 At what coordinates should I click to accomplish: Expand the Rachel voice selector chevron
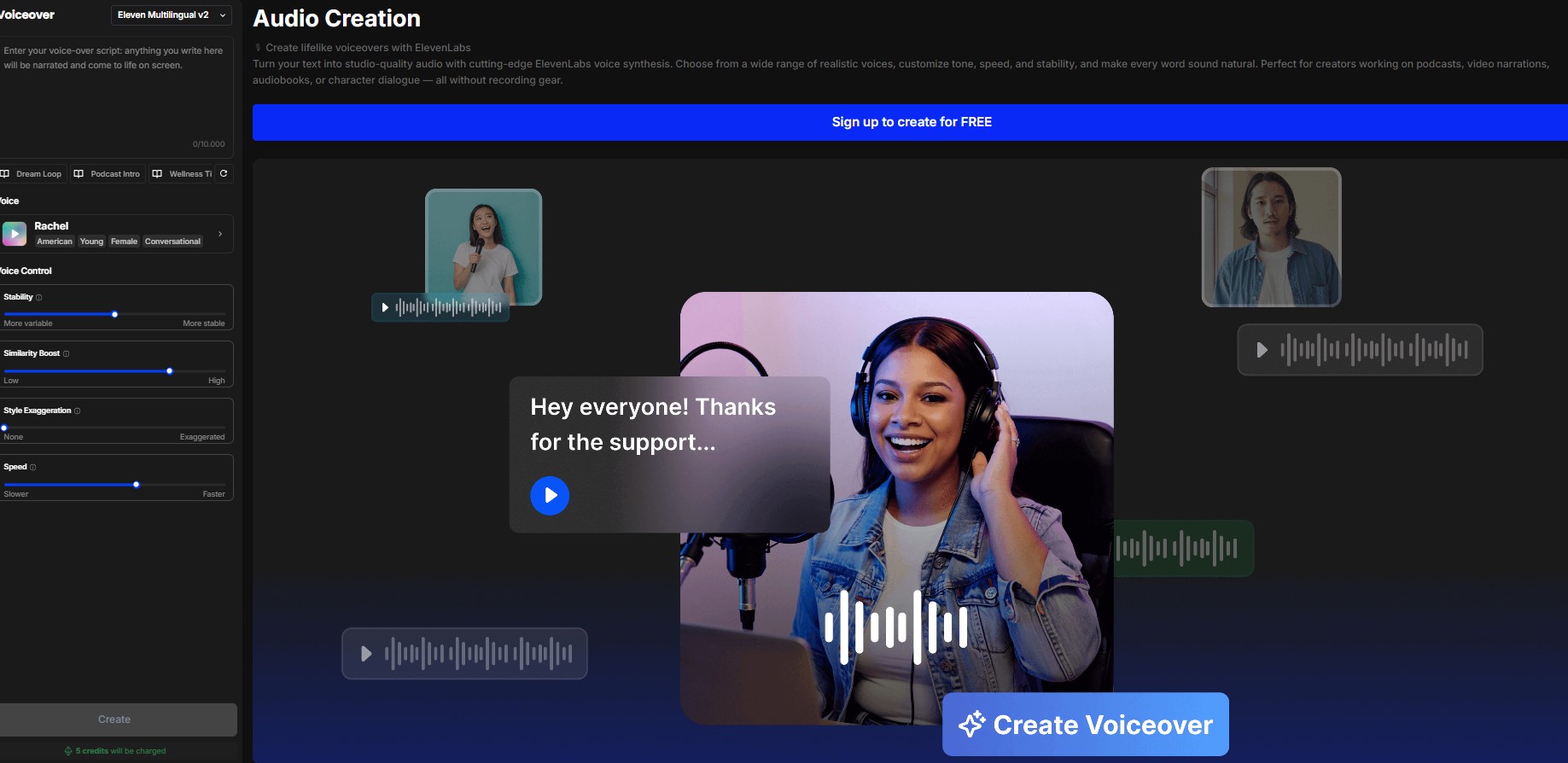tap(220, 234)
